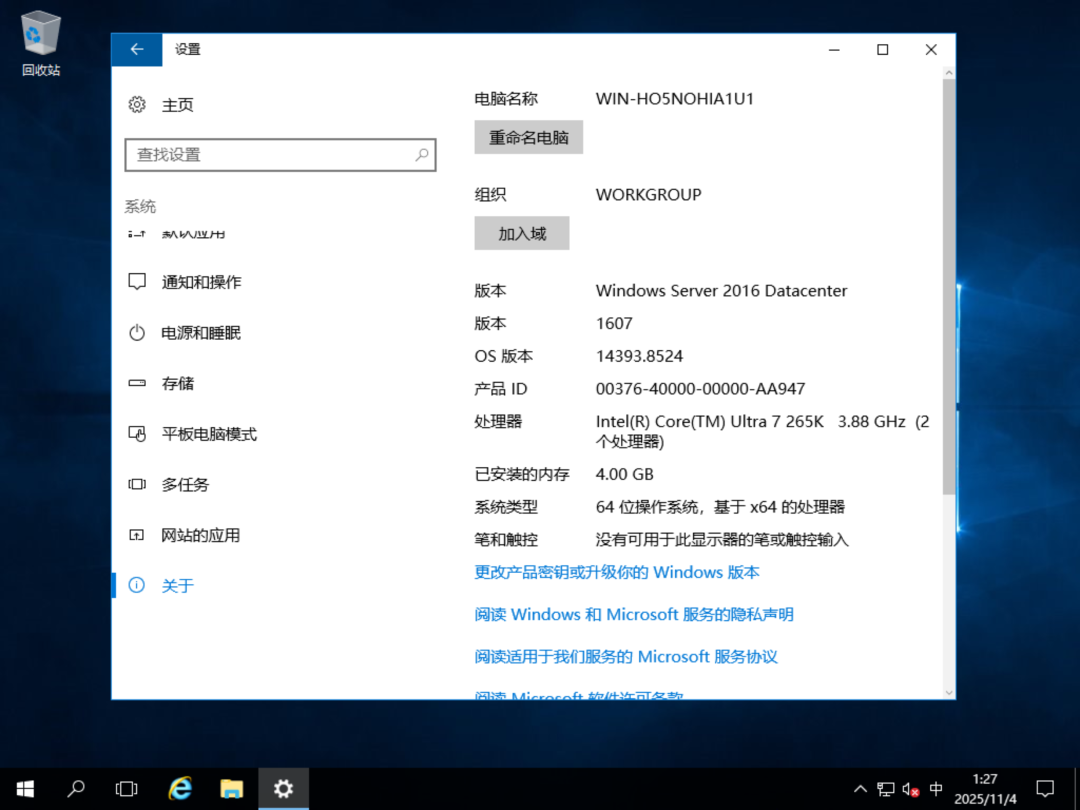
Task: Open the Apps for websites icon (网站的应用)
Action: (x=137, y=535)
